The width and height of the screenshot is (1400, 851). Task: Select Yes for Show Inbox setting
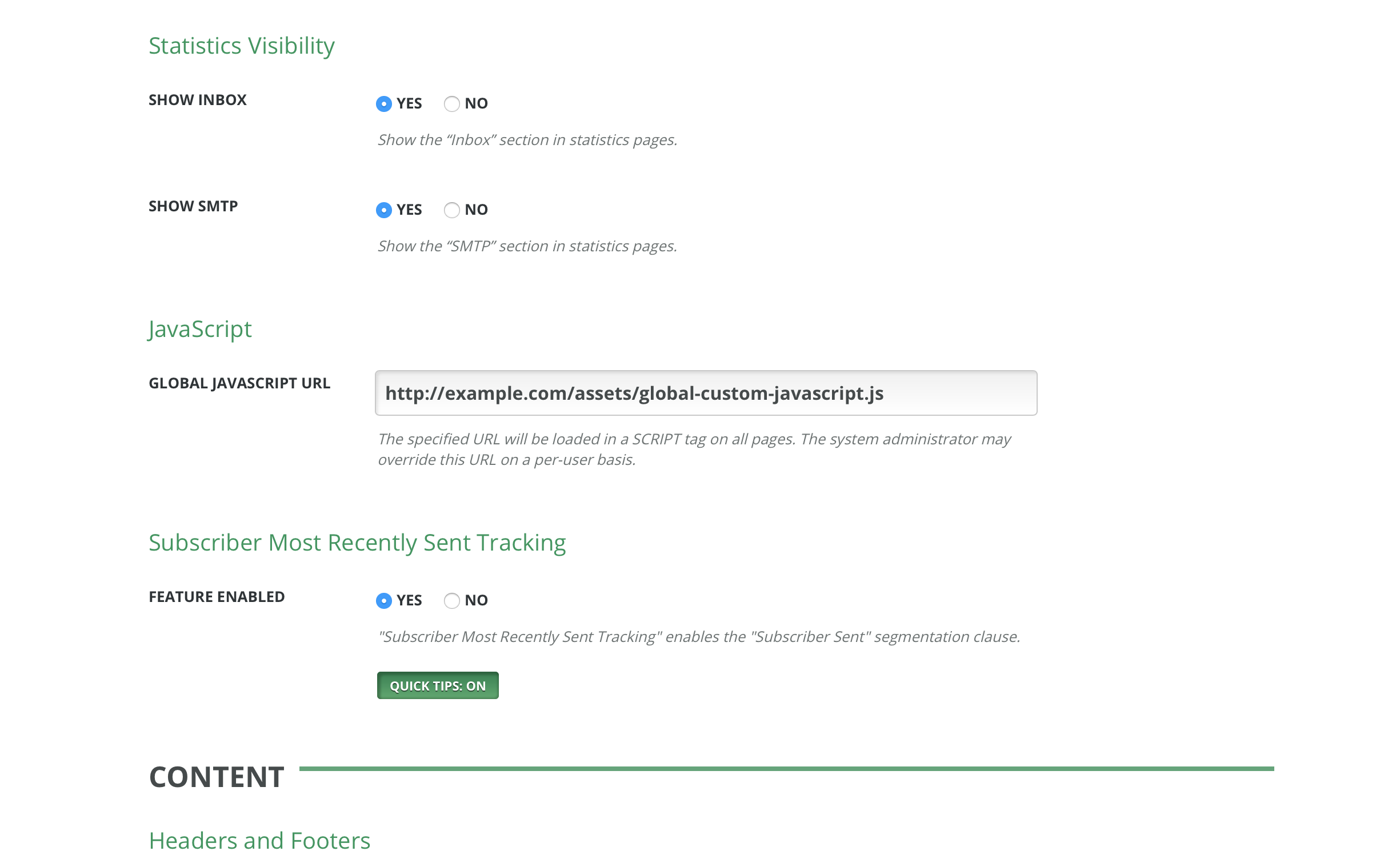tap(384, 104)
